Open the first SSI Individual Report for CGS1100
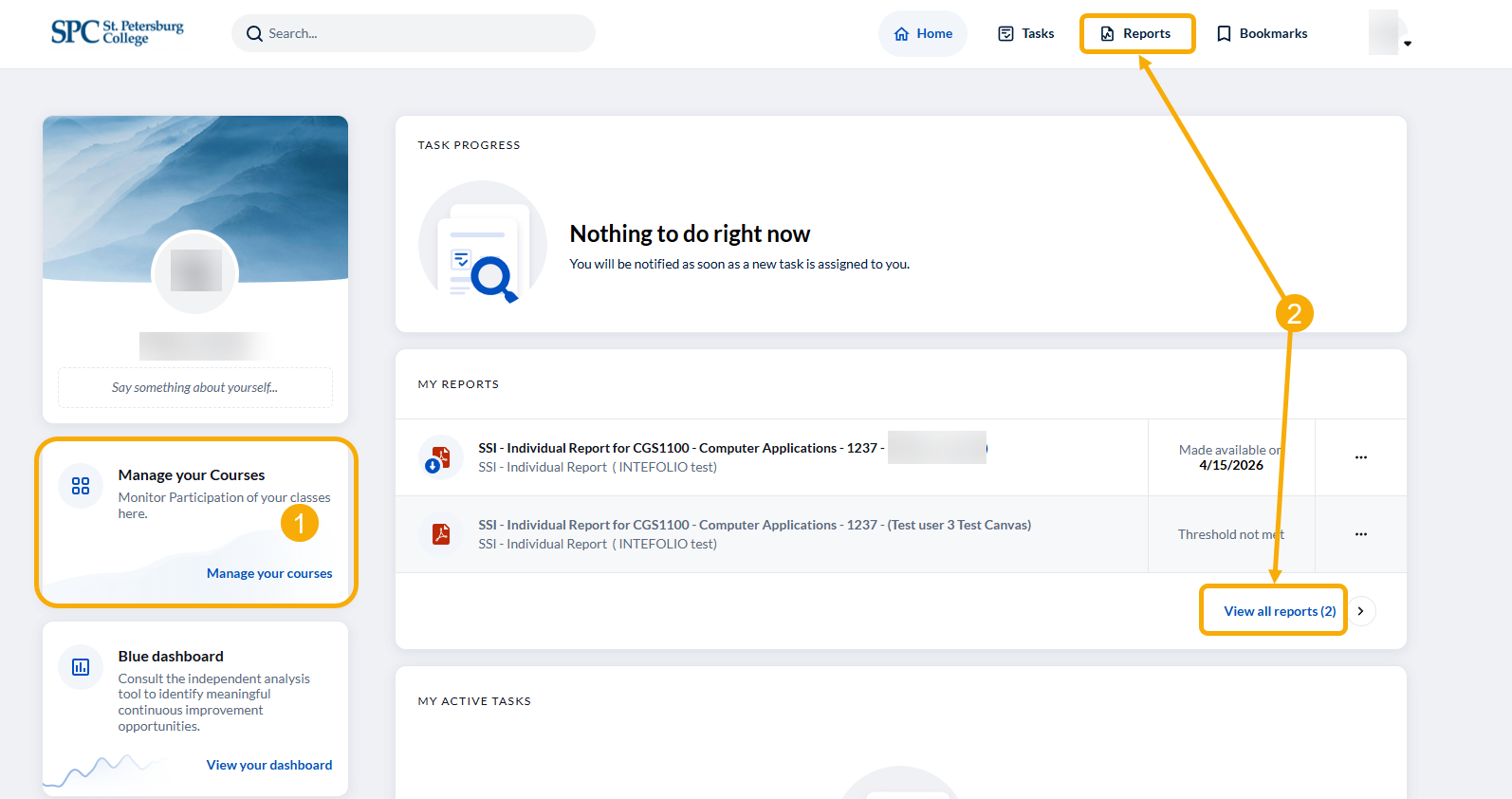 (681, 448)
